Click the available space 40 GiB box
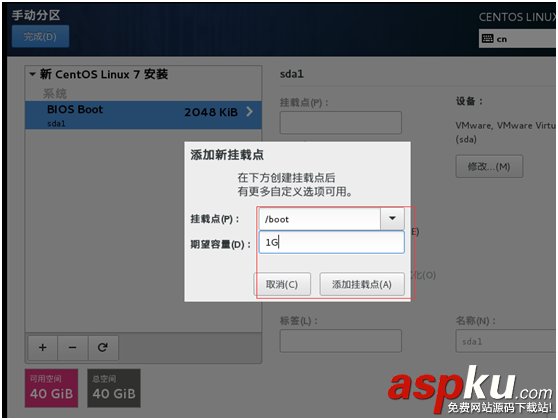Screen dimensions: 558x420 tap(51, 388)
